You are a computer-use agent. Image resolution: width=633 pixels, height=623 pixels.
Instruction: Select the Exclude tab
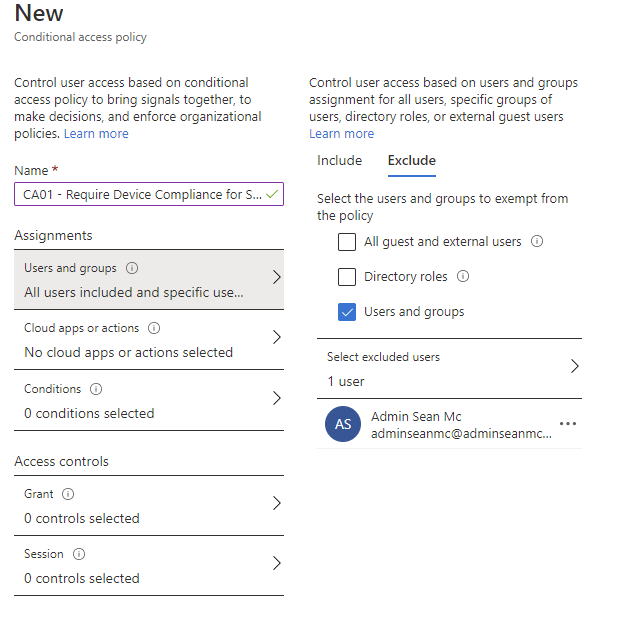pos(411,161)
